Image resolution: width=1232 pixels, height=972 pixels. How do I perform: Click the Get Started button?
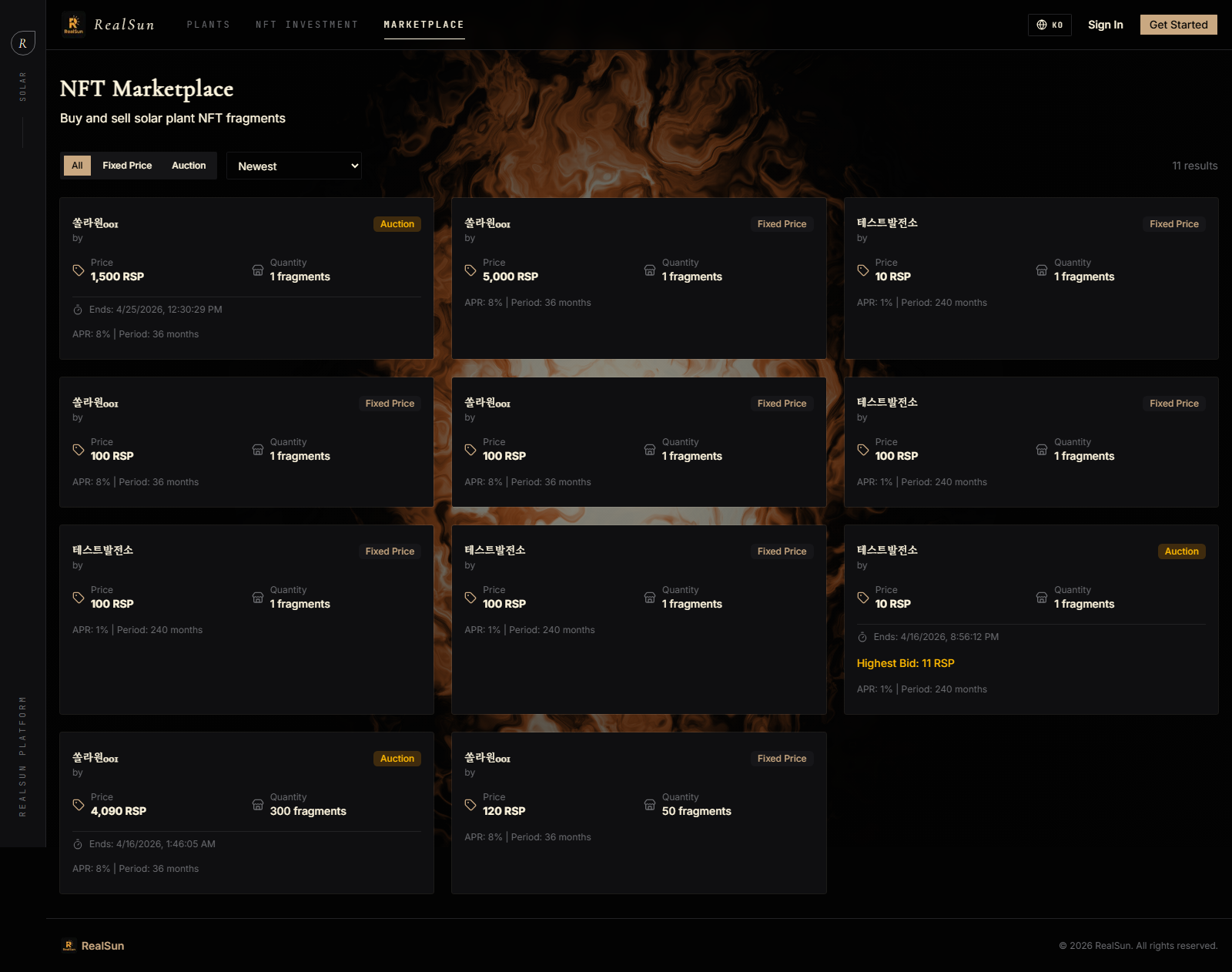tap(1179, 25)
